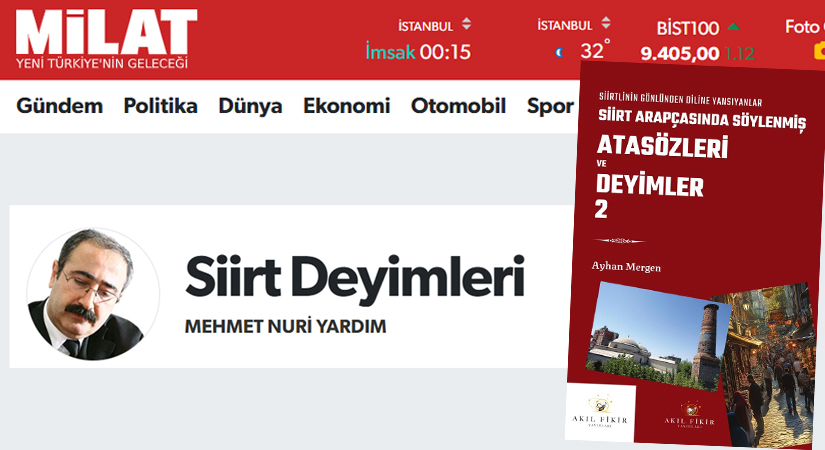This screenshot has width=825, height=450.
Task: Open the Dünya news category
Action: [x=250, y=106]
